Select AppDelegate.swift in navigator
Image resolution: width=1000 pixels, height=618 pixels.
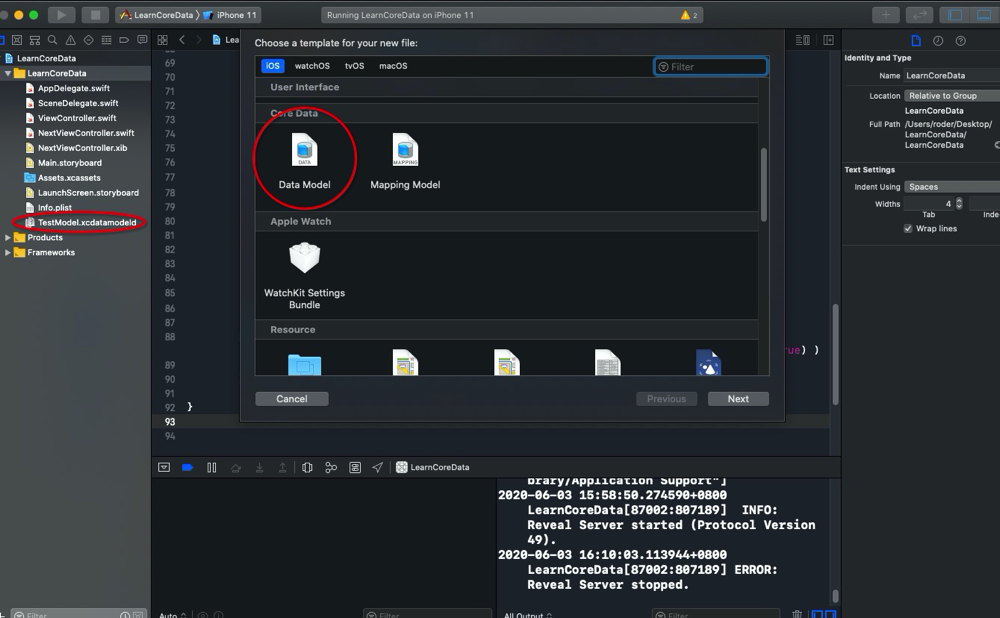pyautogui.click(x=73, y=88)
